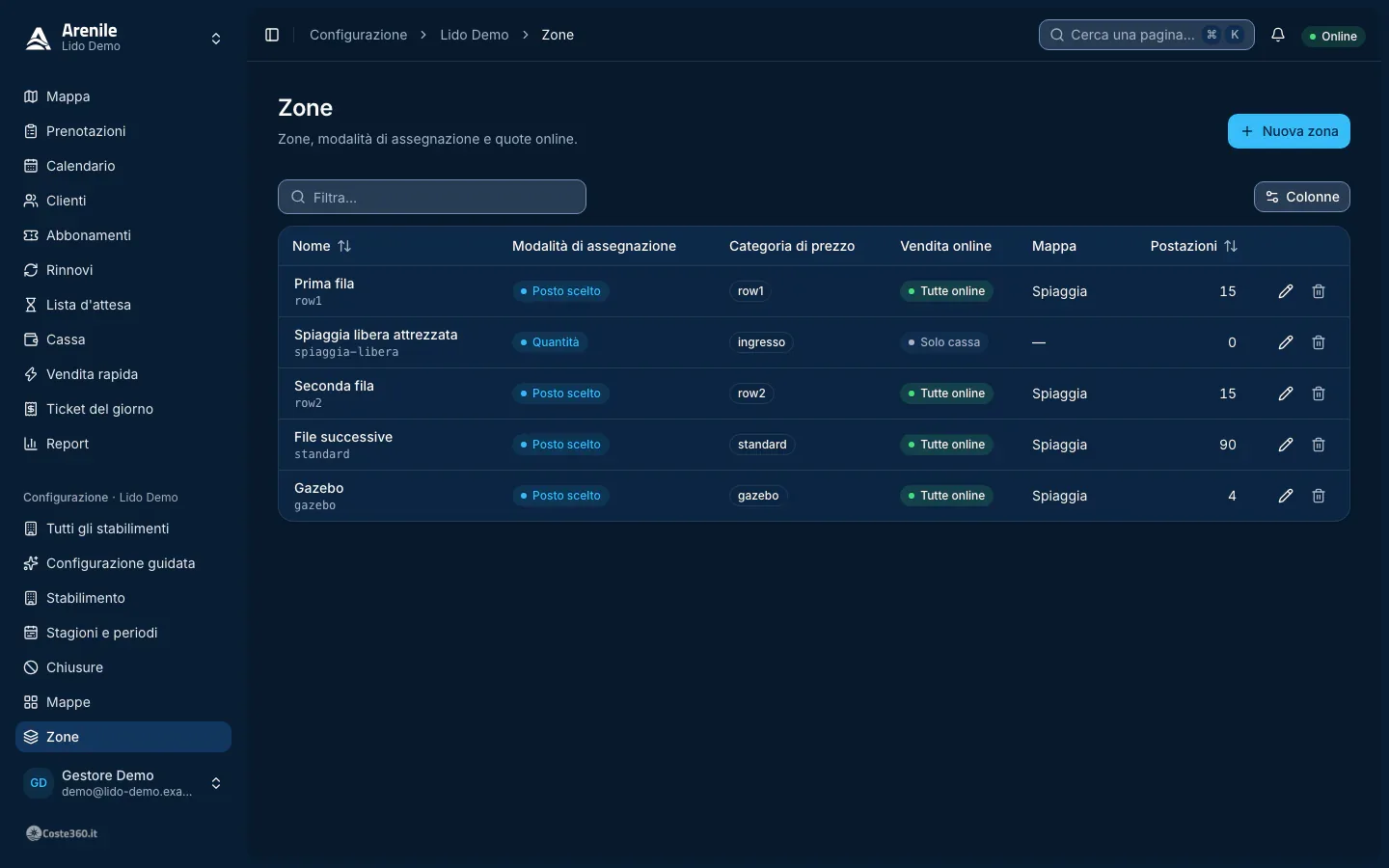This screenshot has height=868, width=1389.
Task: Edit the Prima fila zone
Action: click(x=1286, y=291)
